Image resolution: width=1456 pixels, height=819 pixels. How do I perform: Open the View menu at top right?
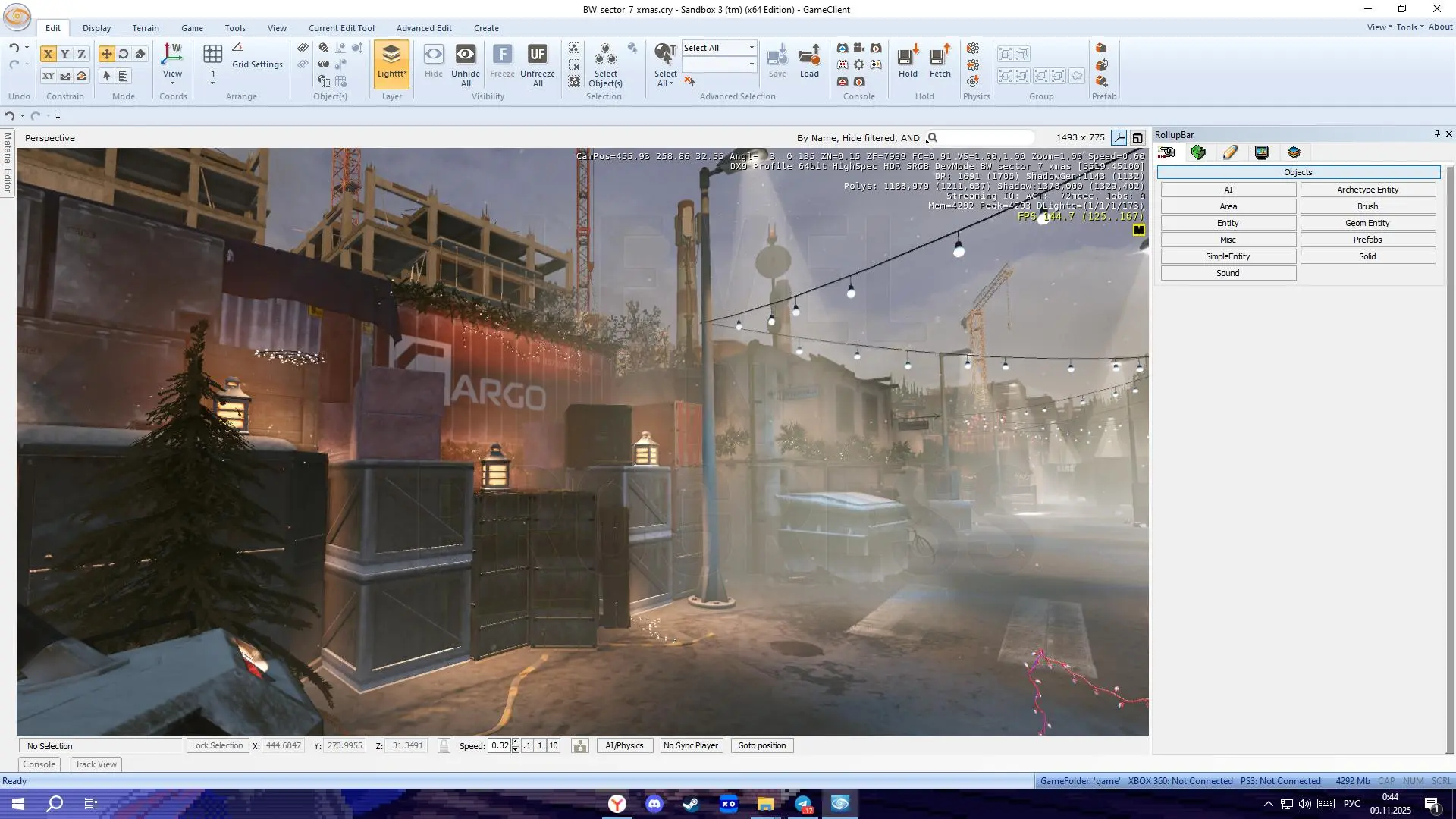click(1379, 27)
